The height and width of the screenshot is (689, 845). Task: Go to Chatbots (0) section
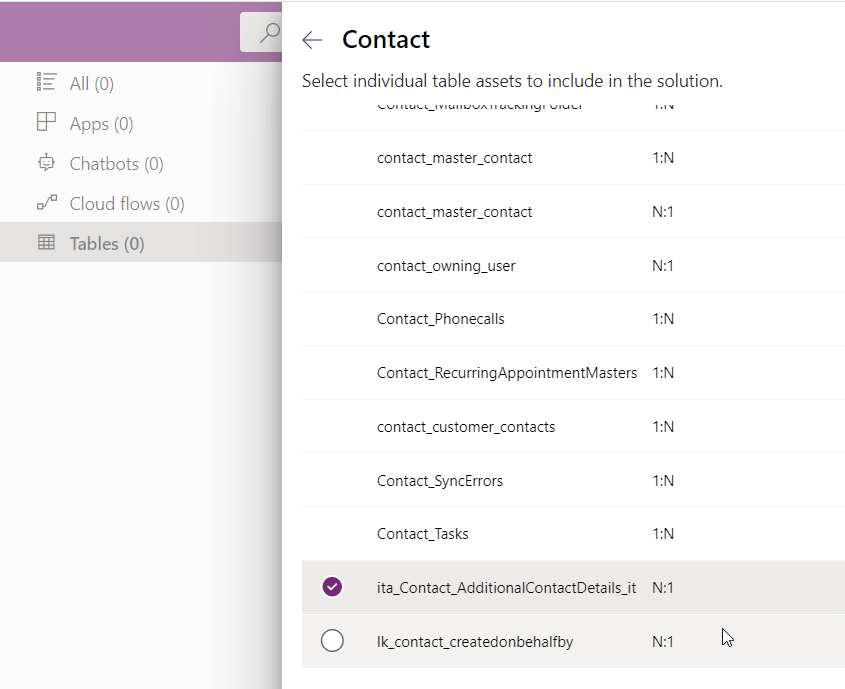(116, 164)
